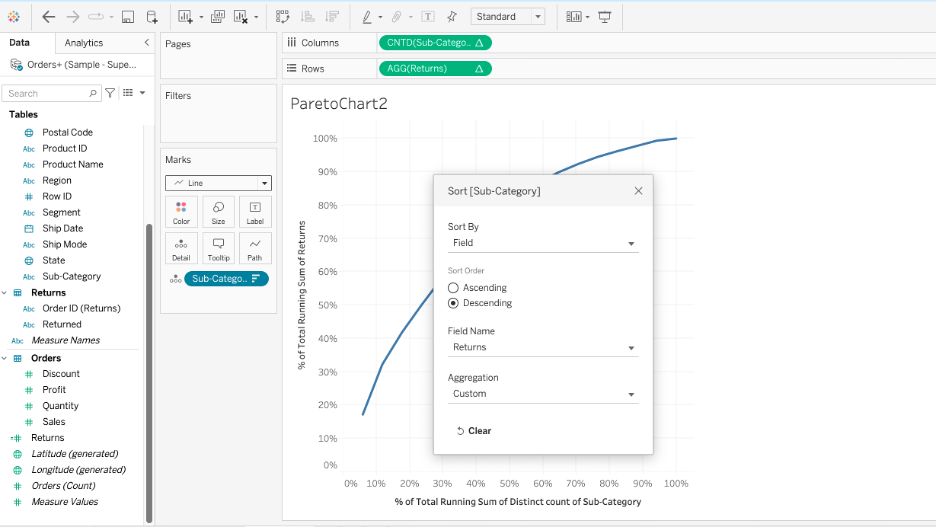Click the New Worksheet chart icon
Image resolution: width=936 pixels, height=528 pixels.
tap(185, 17)
